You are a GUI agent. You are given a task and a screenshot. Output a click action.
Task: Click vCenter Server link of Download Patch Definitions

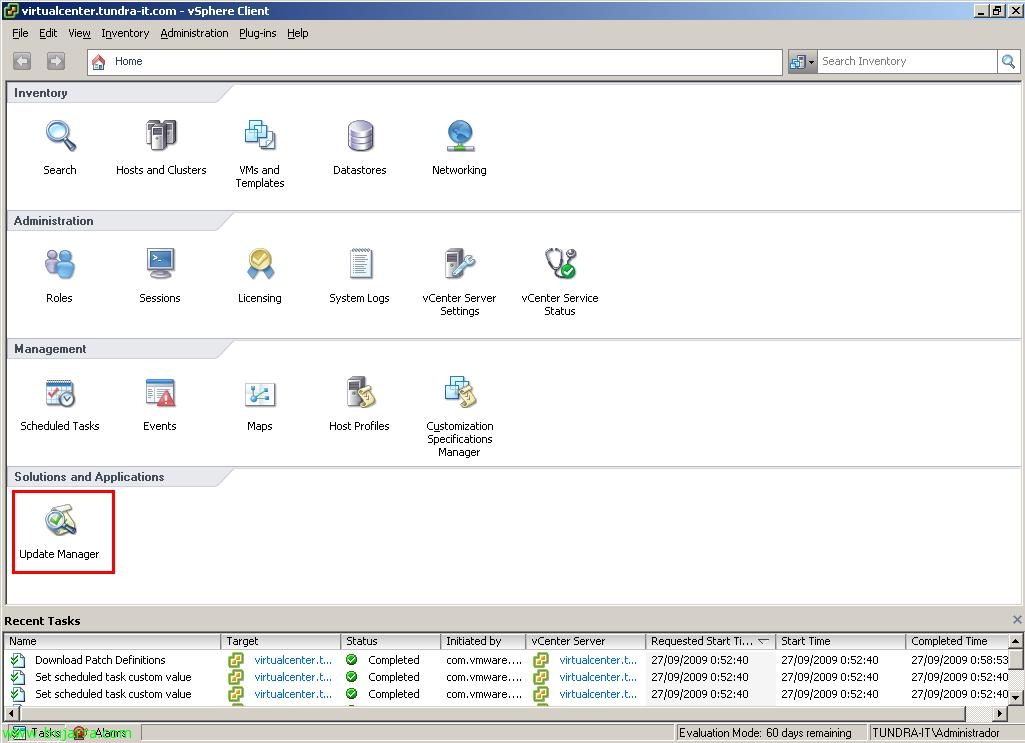597,660
